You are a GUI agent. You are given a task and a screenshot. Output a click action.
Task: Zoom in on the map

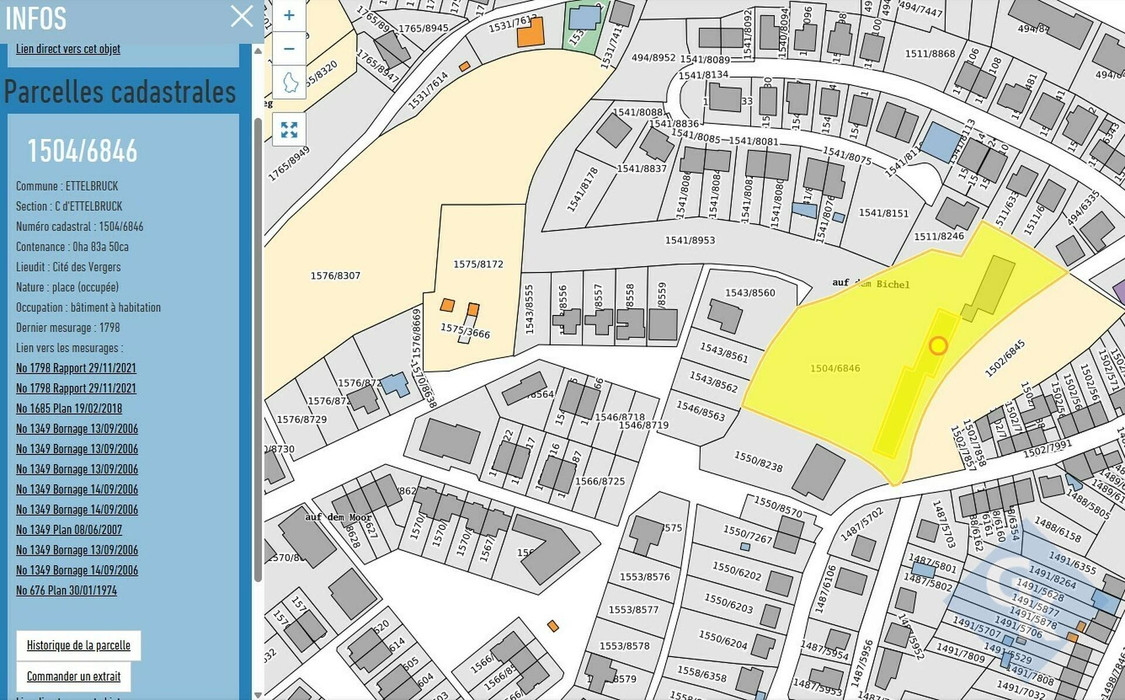[x=289, y=15]
